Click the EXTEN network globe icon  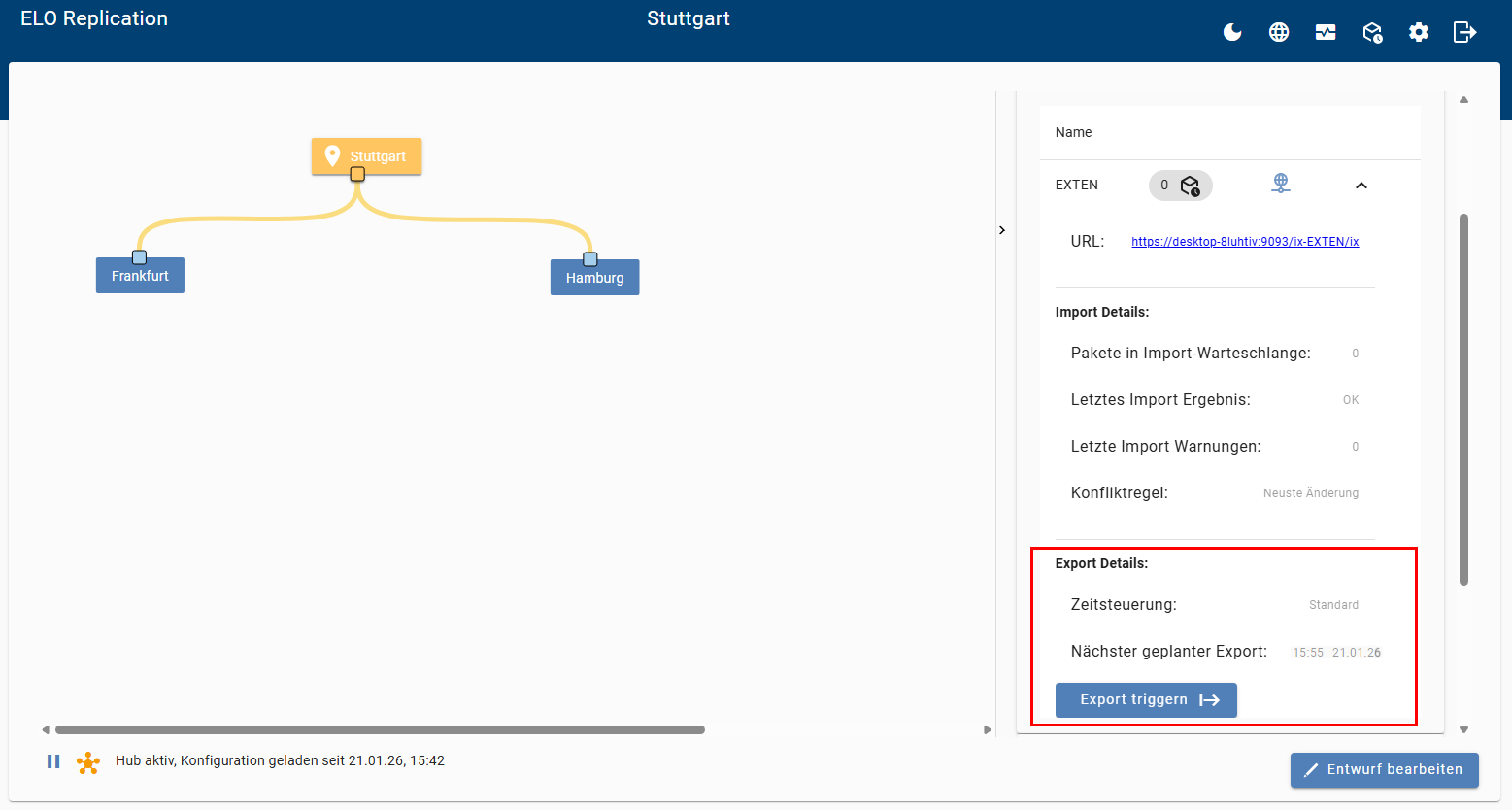[1281, 183]
